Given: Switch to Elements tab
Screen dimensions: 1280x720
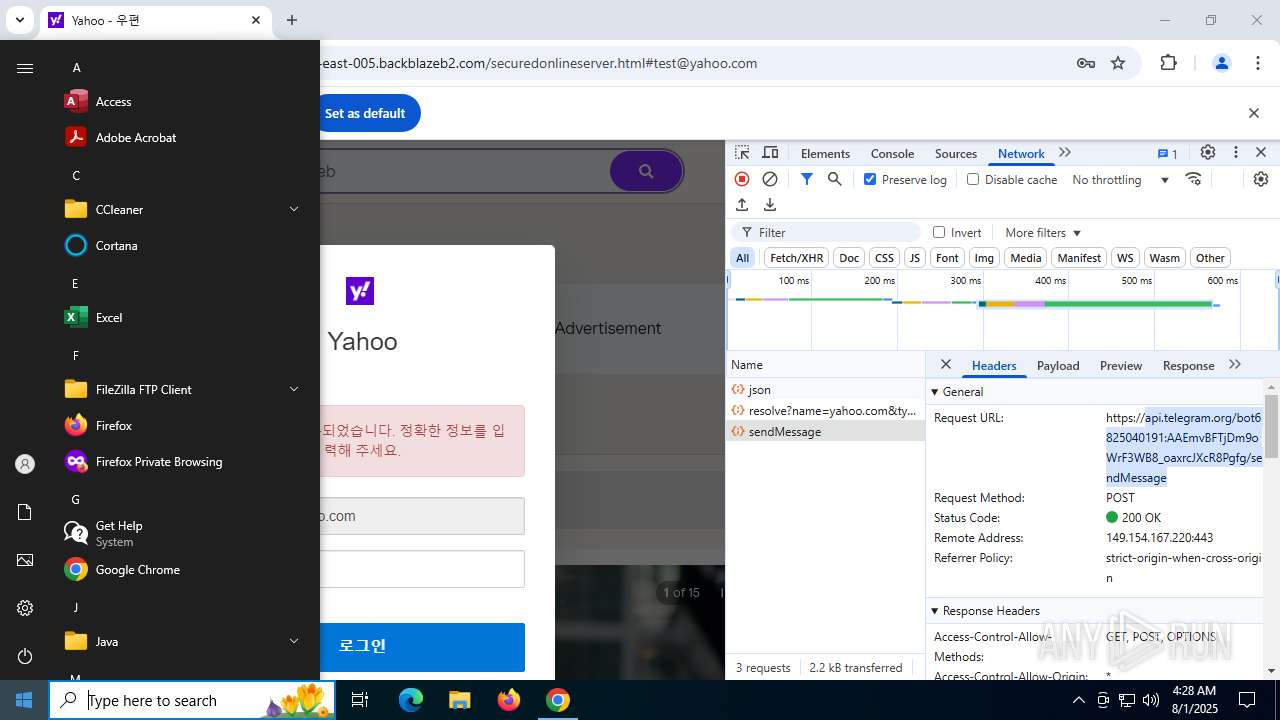Looking at the screenshot, I should coord(825,154).
